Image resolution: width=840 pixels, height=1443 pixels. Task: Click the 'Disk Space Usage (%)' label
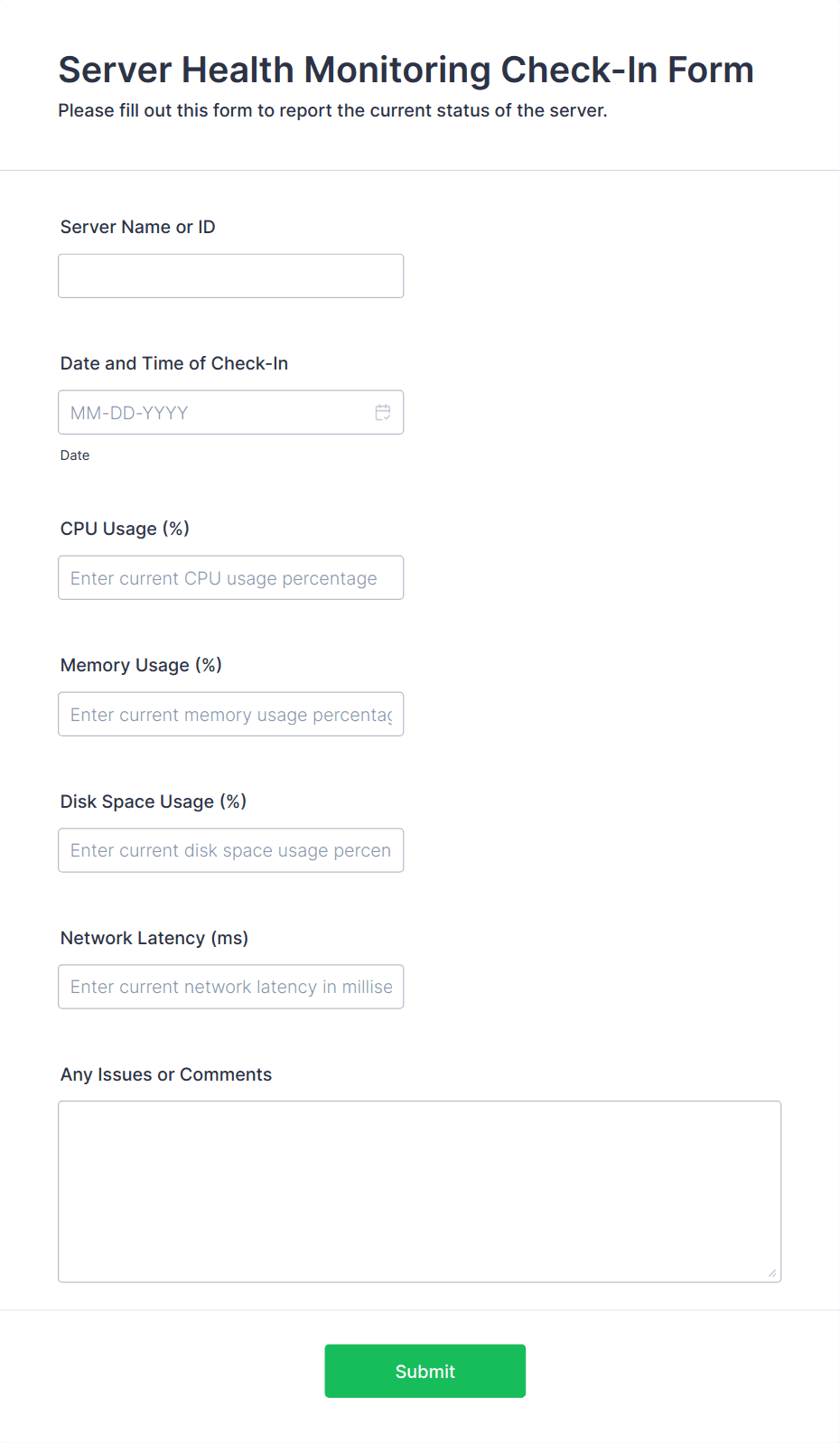click(x=154, y=801)
